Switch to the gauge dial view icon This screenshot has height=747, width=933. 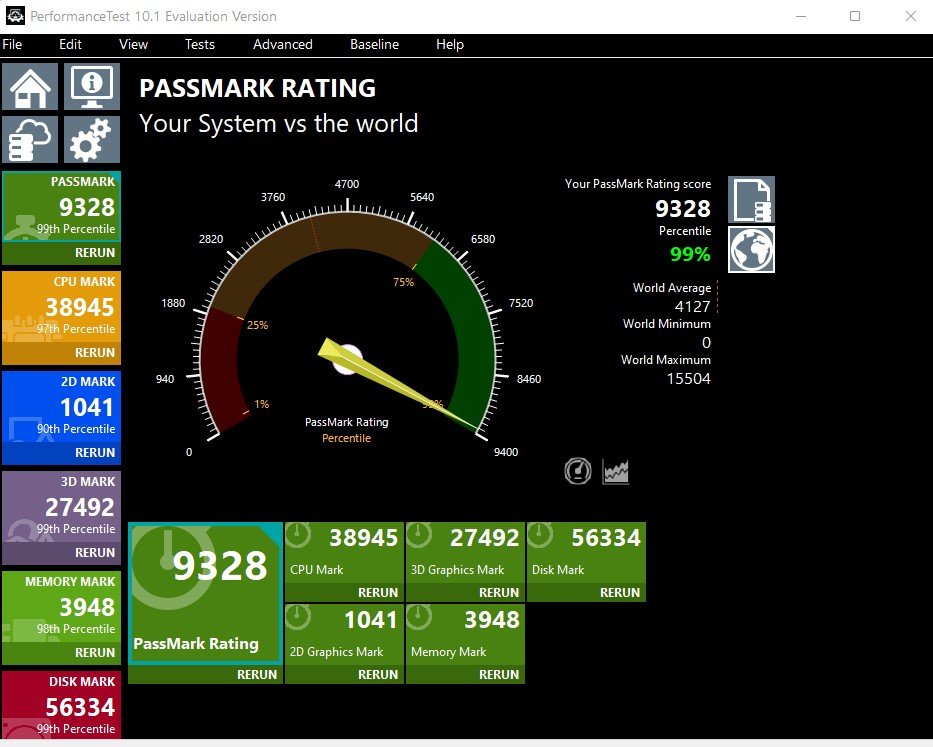click(x=578, y=471)
